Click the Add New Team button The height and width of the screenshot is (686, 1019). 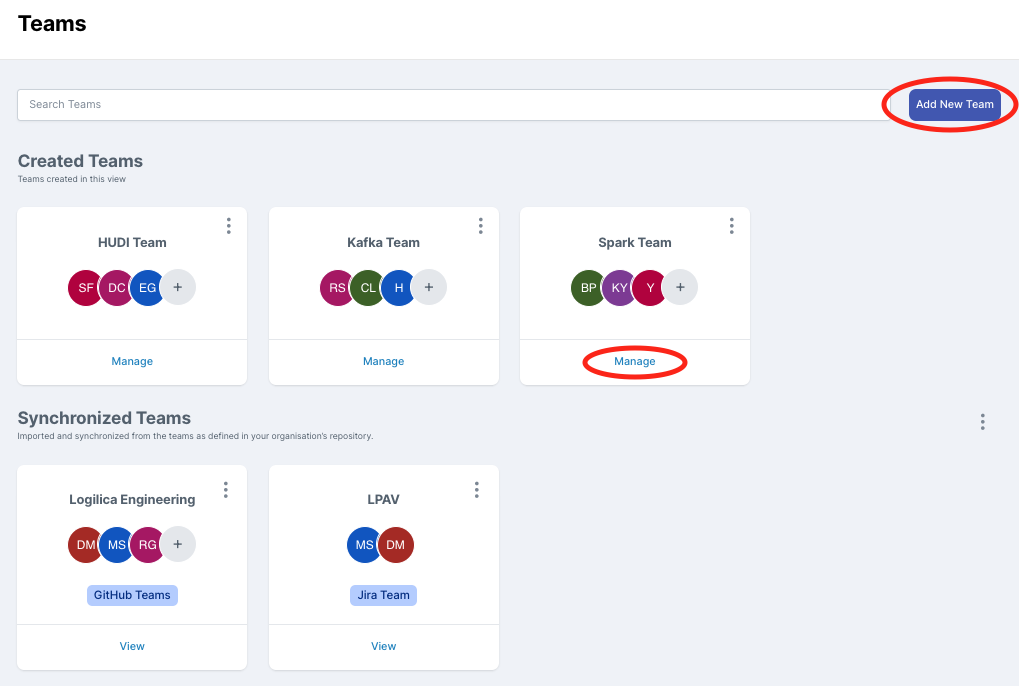954,104
